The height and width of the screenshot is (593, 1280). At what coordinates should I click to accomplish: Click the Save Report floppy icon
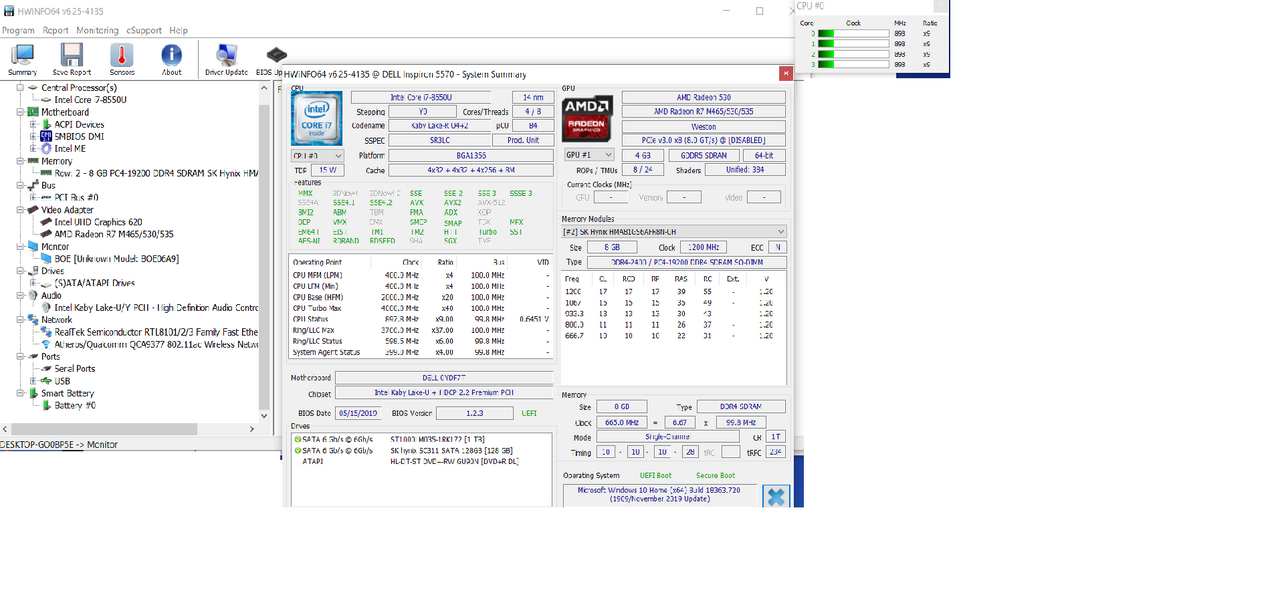[71, 59]
